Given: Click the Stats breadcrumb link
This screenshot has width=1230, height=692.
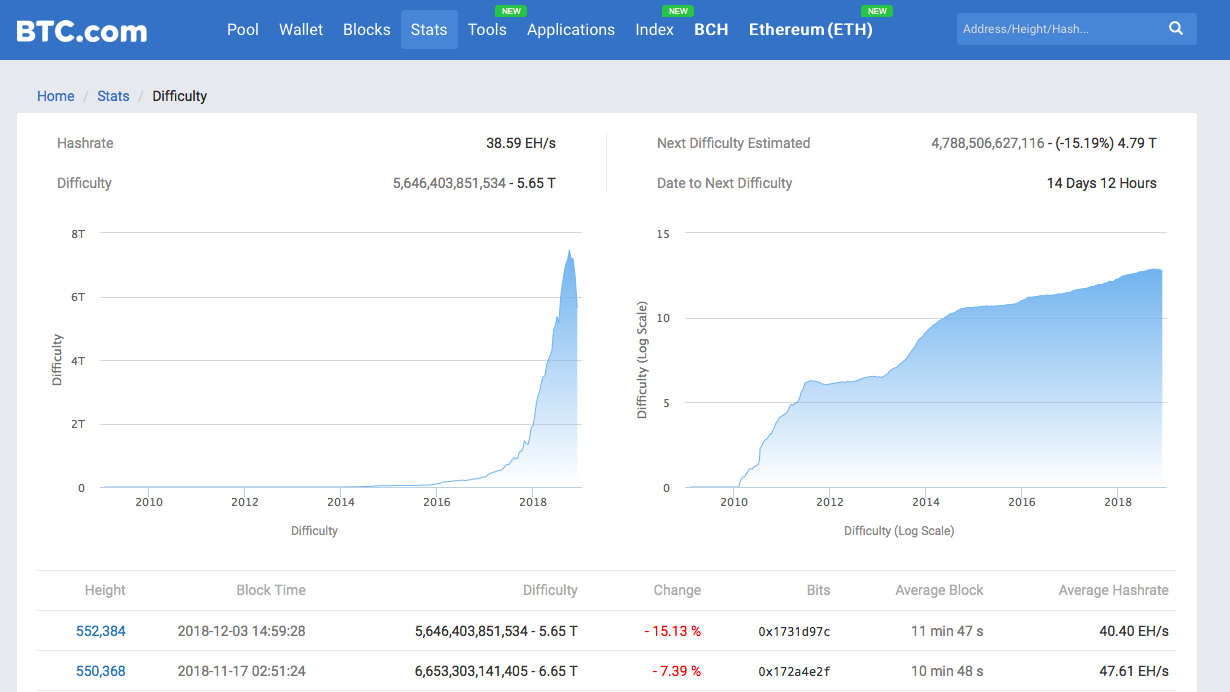Looking at the screenshot, I should tap(113, 96).
